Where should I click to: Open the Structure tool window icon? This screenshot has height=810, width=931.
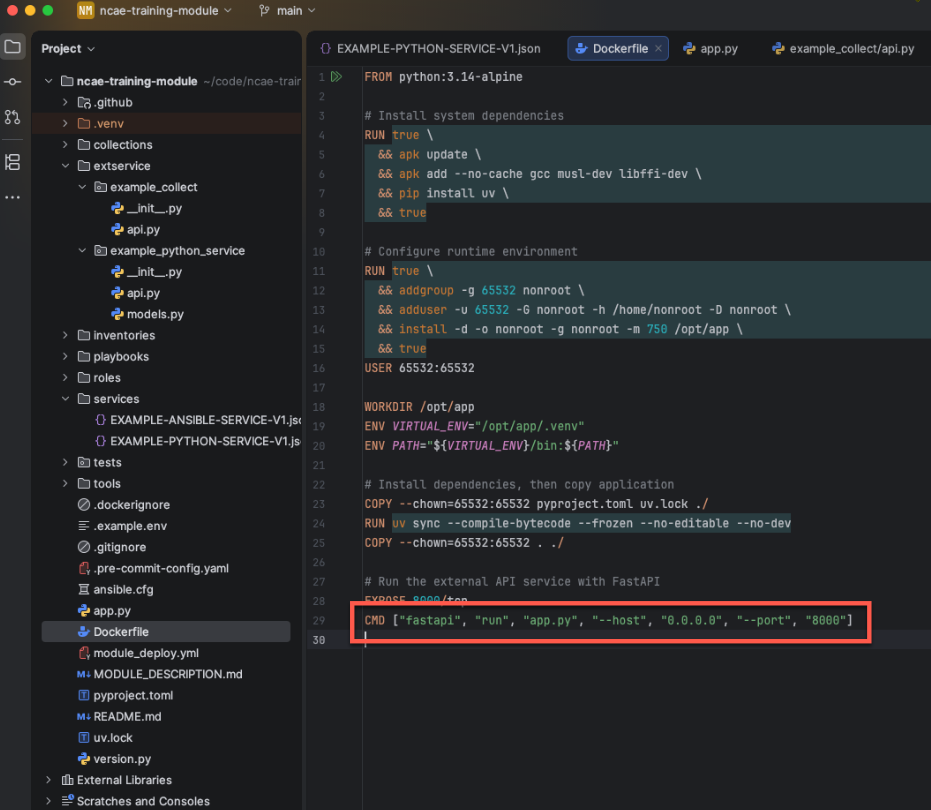pos(12,162)
